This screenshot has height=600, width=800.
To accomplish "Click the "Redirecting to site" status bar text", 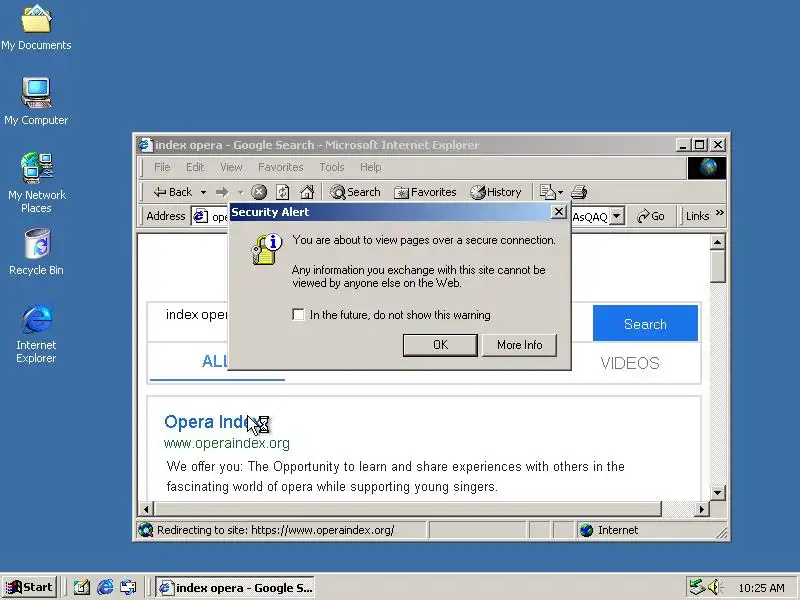I will click(276, 530).
